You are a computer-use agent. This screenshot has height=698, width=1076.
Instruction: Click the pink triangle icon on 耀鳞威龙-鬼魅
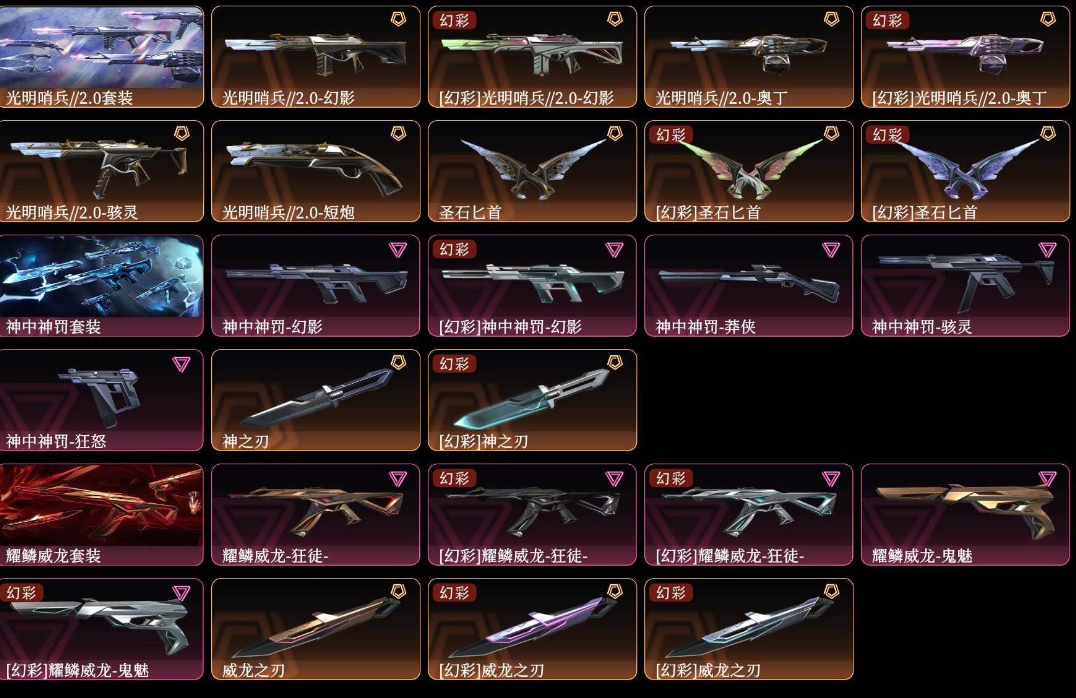(x=1047, y=478)
